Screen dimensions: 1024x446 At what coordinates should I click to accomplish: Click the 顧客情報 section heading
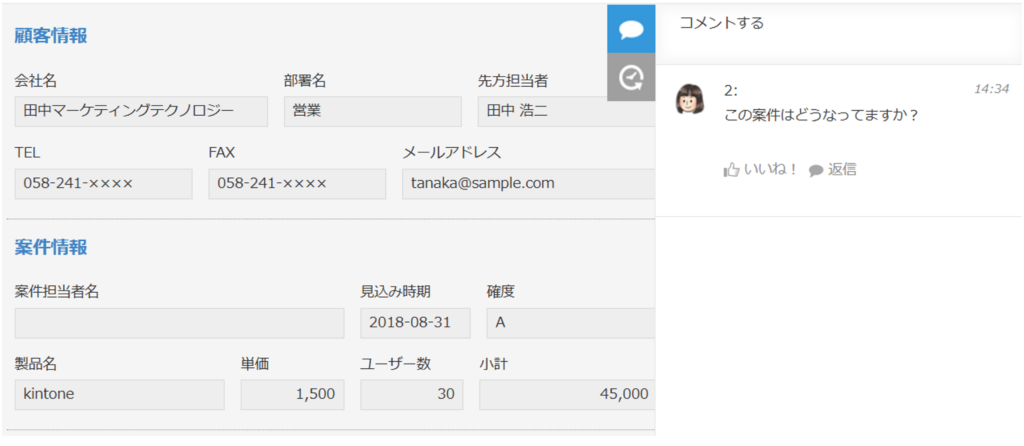coord(51,36)
